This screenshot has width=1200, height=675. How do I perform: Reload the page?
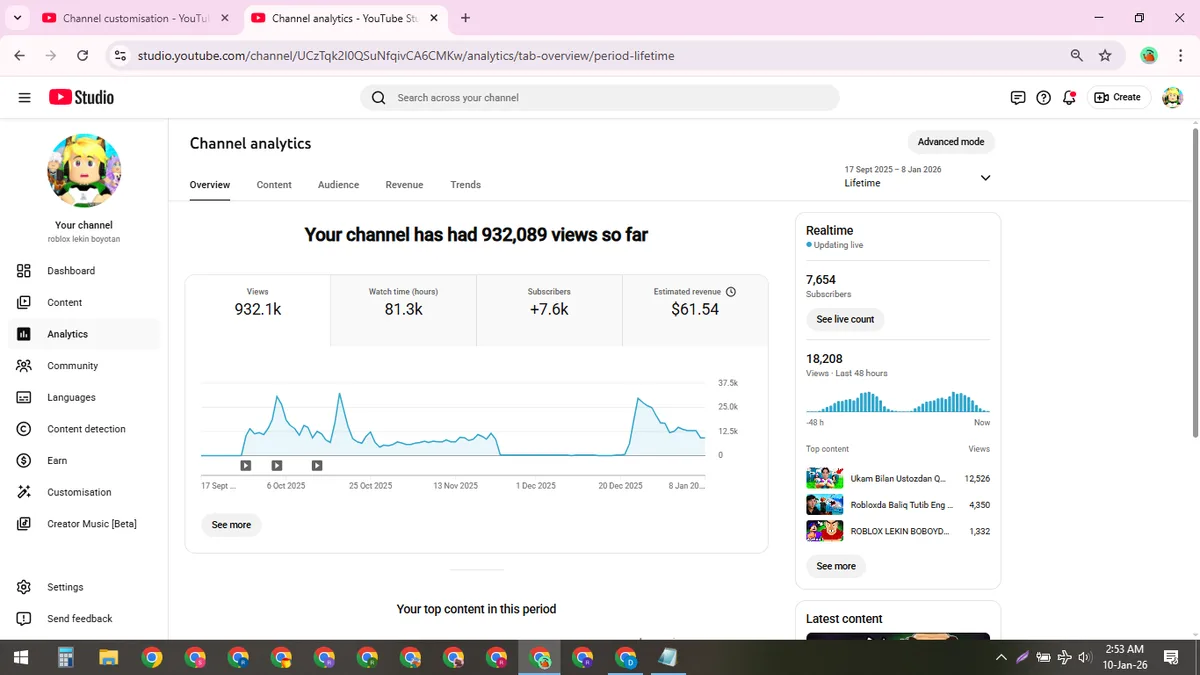[x=83, y=56]
